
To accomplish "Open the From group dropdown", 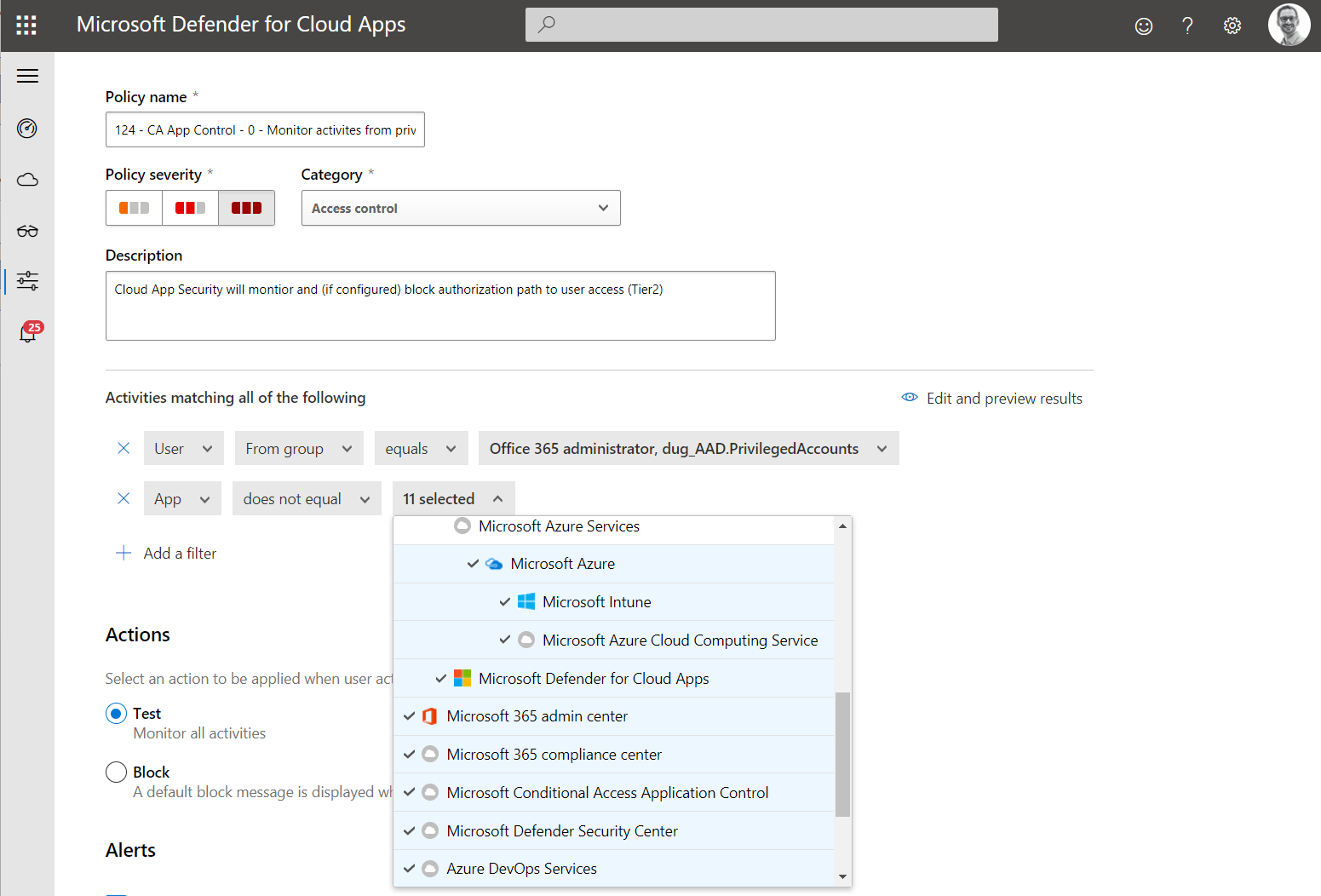I will (x=299, y=448).
